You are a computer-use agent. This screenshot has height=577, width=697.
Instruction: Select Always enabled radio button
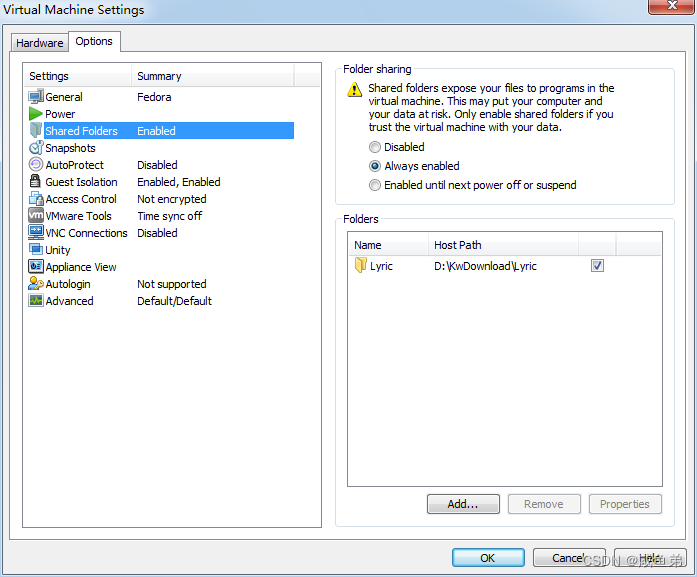375,166
